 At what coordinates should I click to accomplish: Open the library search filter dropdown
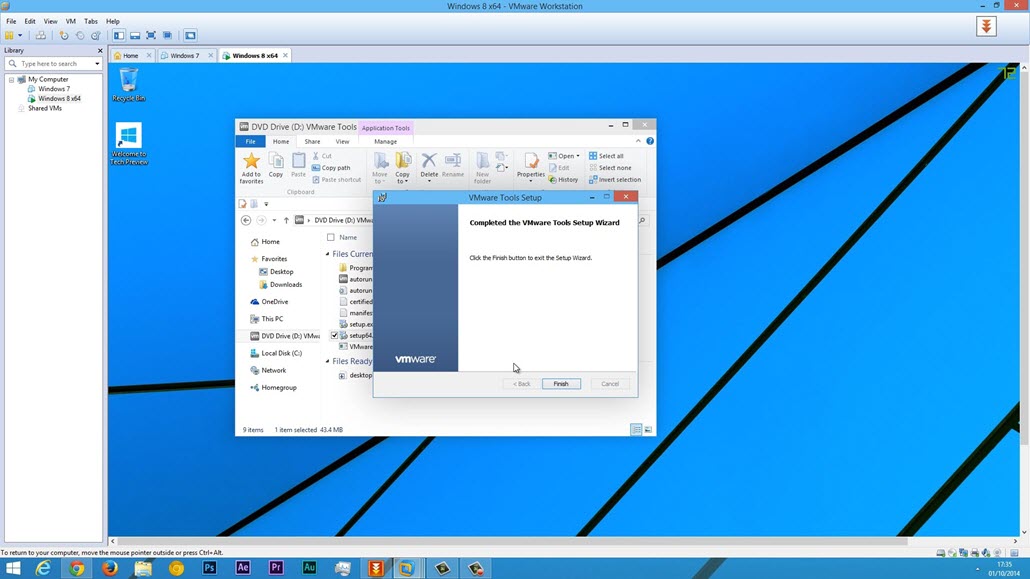coord(97,64)
